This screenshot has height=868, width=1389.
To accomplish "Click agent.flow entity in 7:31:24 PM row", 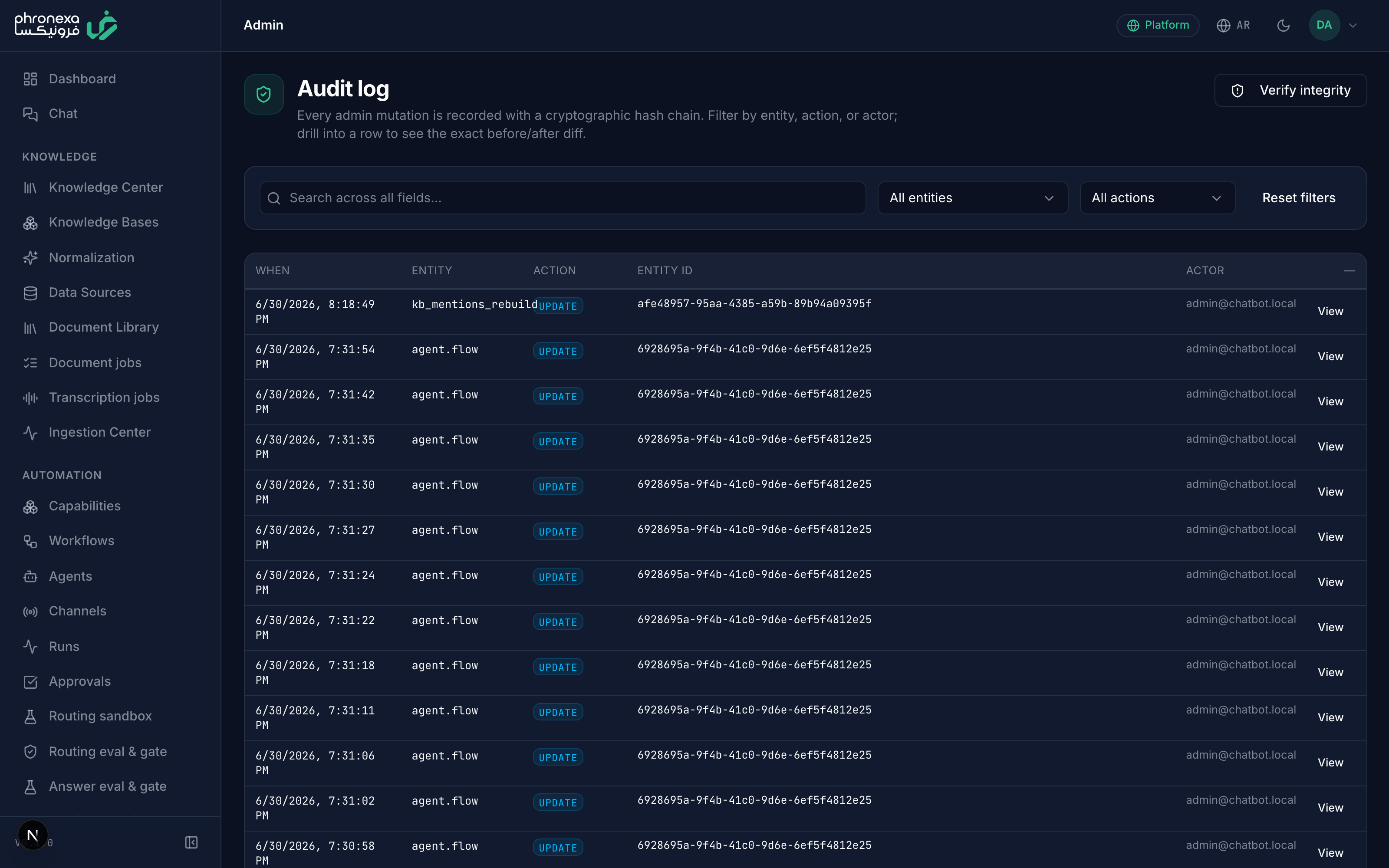I will click(x=445, y=575).
